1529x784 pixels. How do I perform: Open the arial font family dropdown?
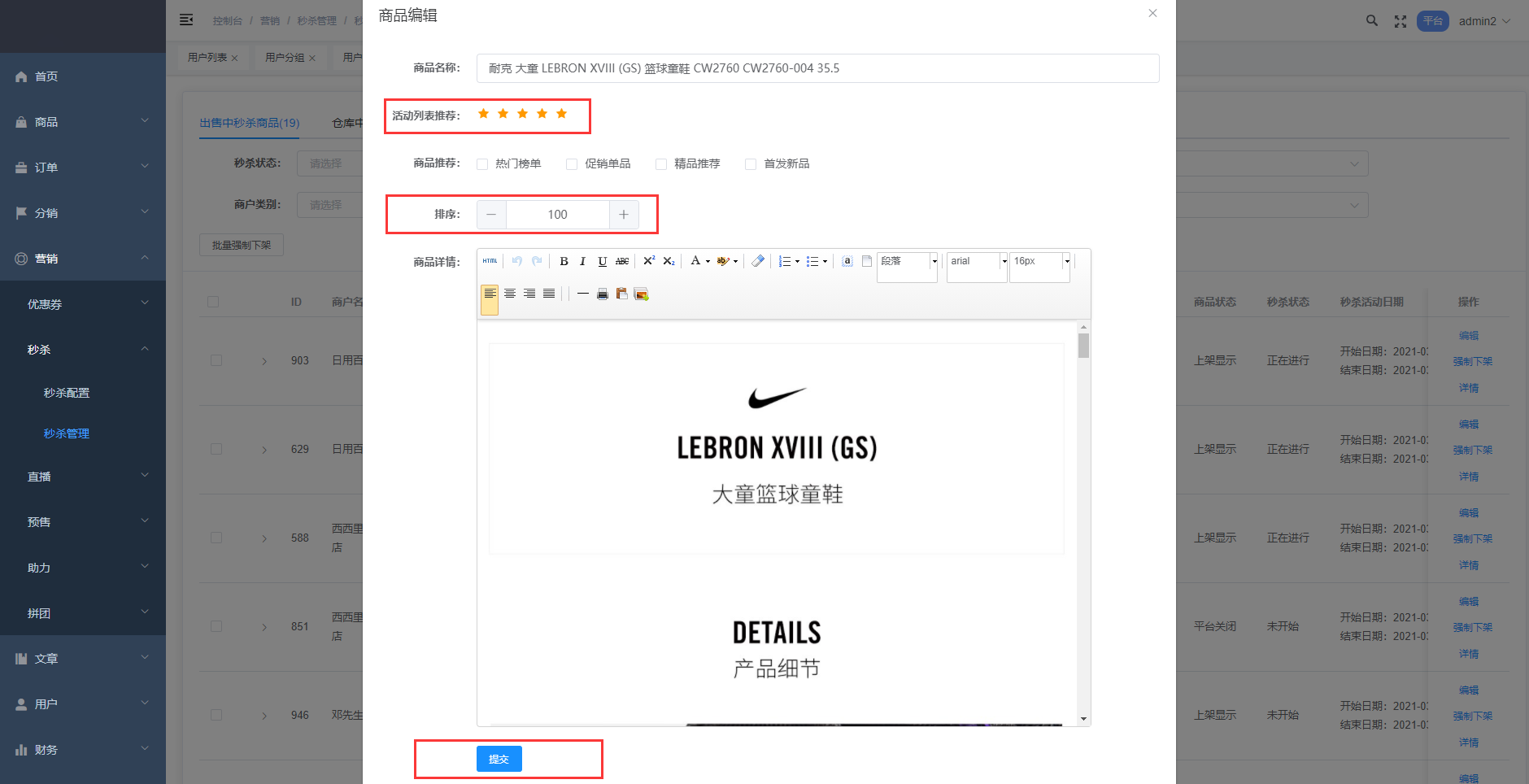tap(978, 267)
